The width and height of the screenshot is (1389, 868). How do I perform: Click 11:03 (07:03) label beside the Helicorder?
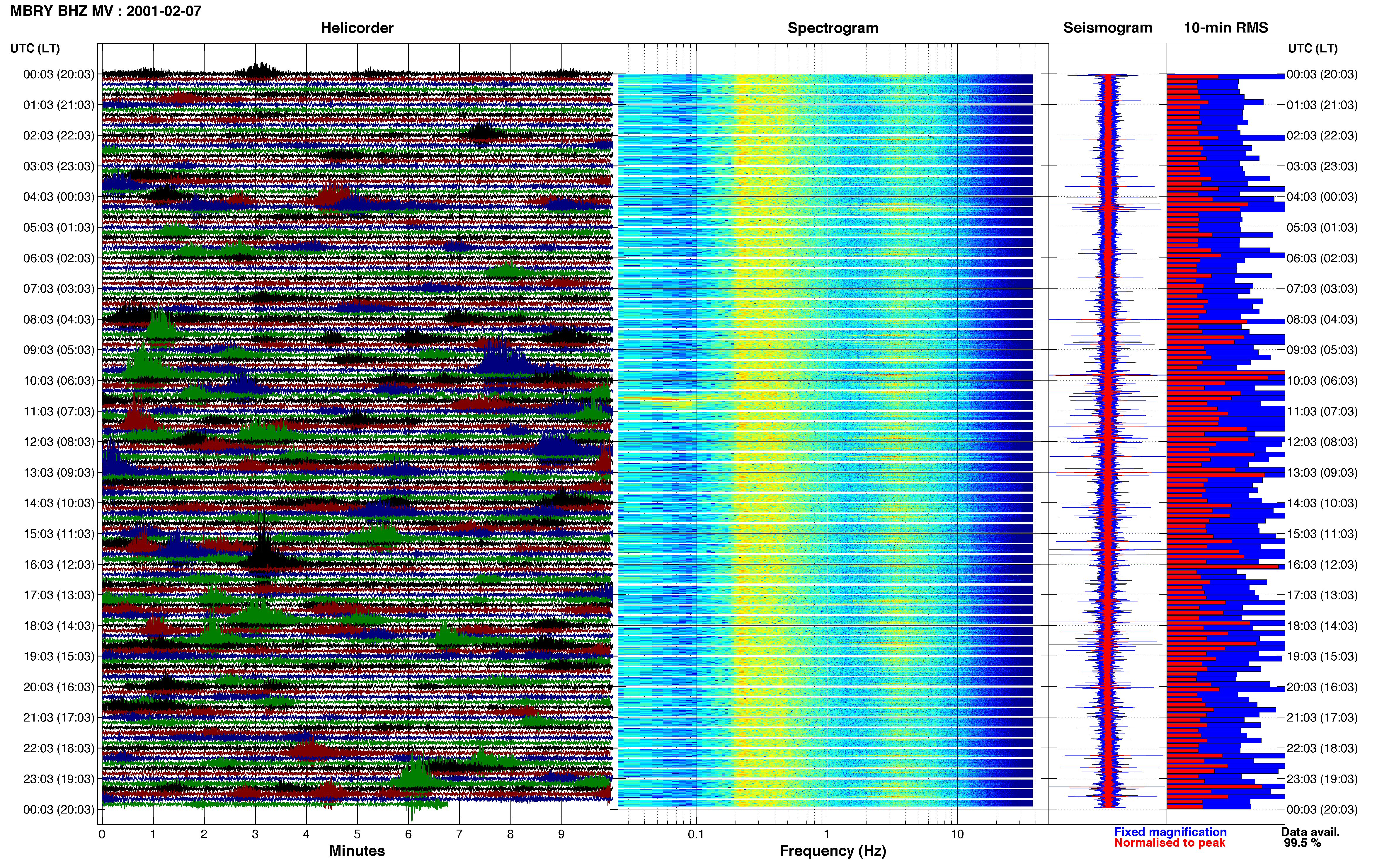coord(59,412)
